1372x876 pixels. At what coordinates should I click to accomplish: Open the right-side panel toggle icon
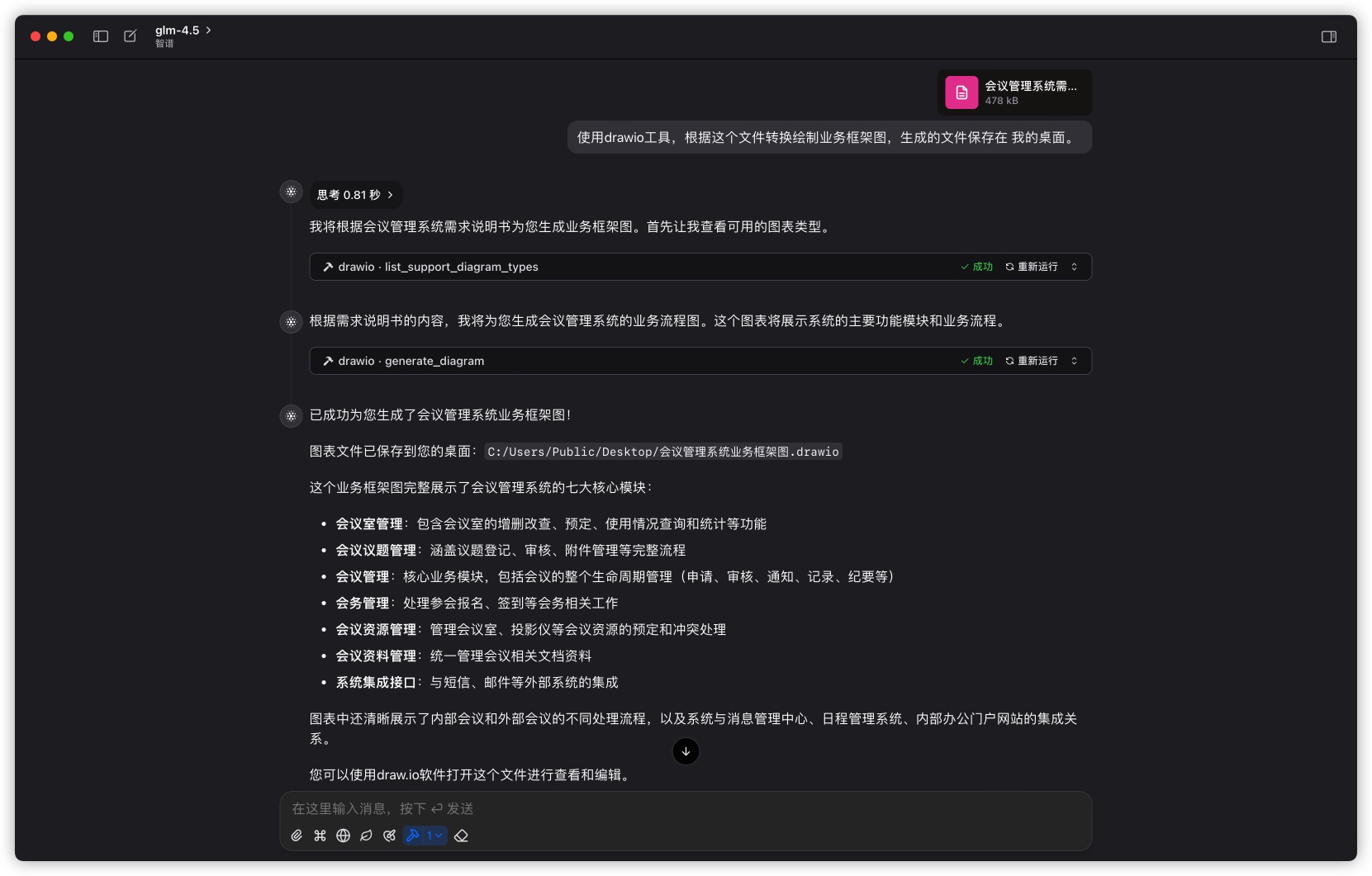pyautogui.click(x=1329, y=36)
